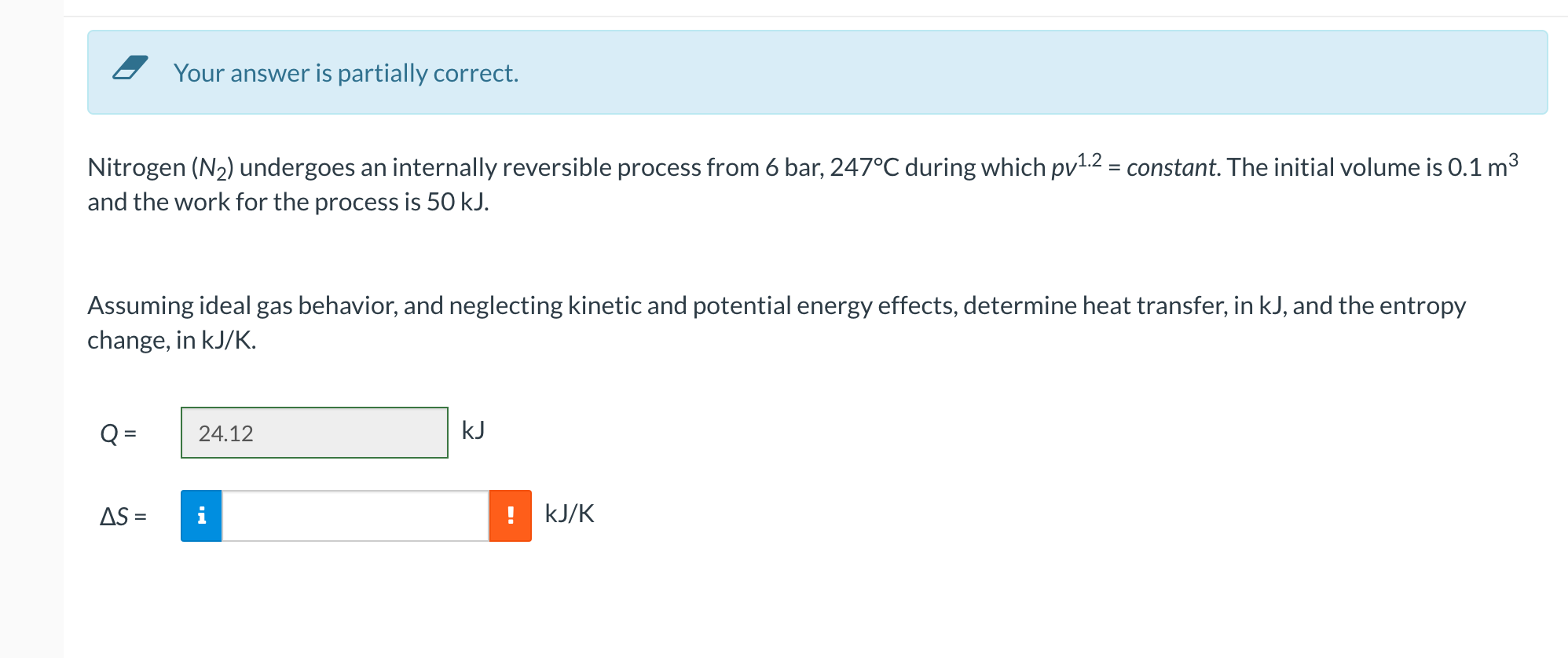Click the green-bordered heat transfer answer box
This screenshot has height=658, width=1568.
[x=314, y=433]
